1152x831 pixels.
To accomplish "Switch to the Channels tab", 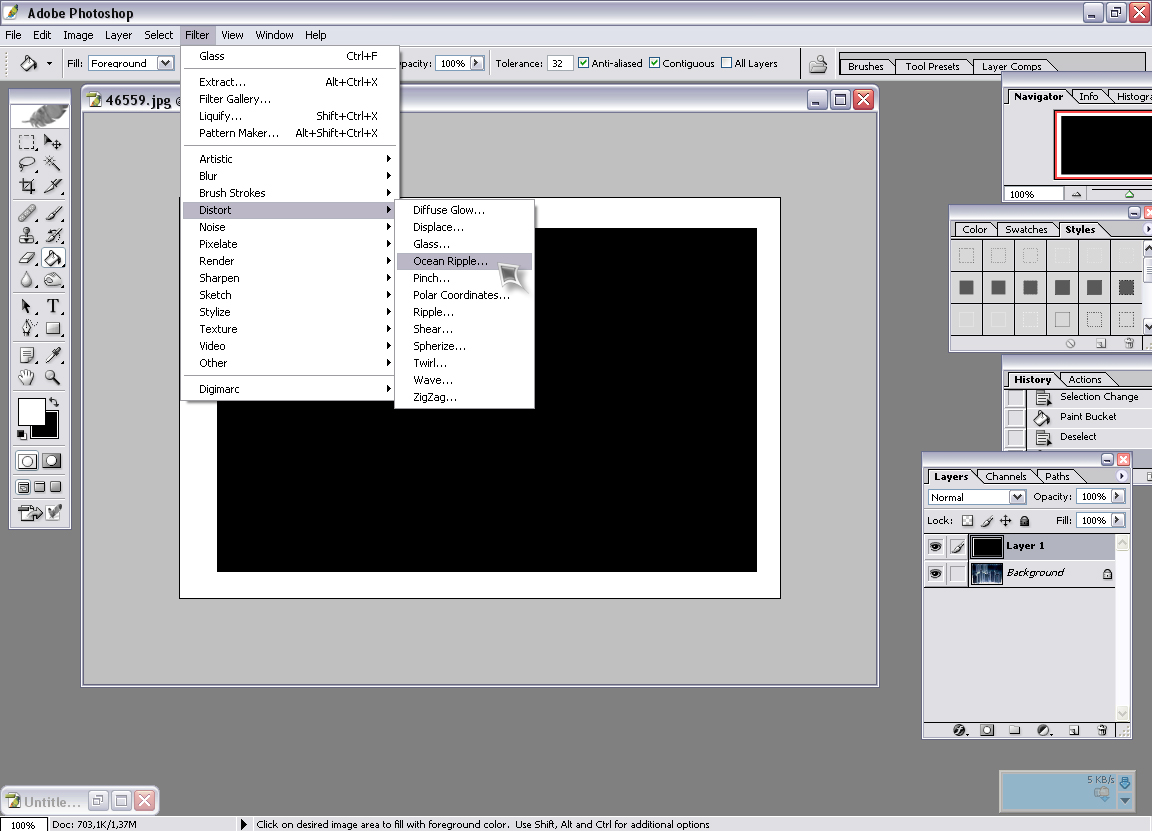I will click(x=1005, y=476).
